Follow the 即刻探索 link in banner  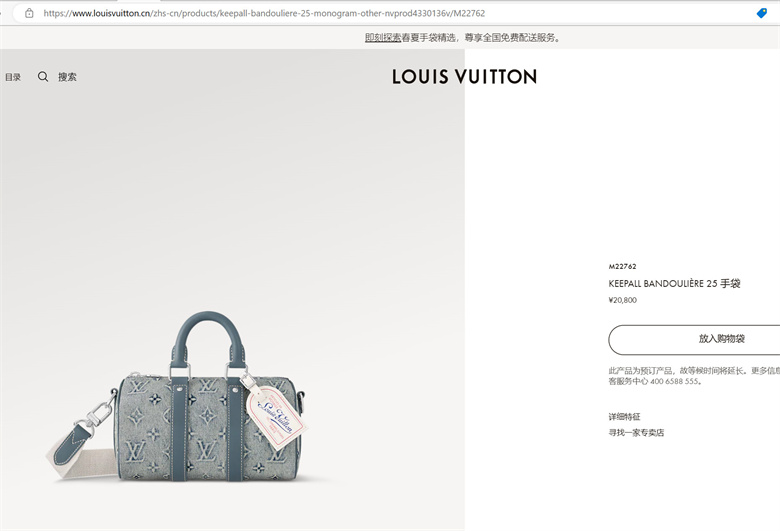383,38
